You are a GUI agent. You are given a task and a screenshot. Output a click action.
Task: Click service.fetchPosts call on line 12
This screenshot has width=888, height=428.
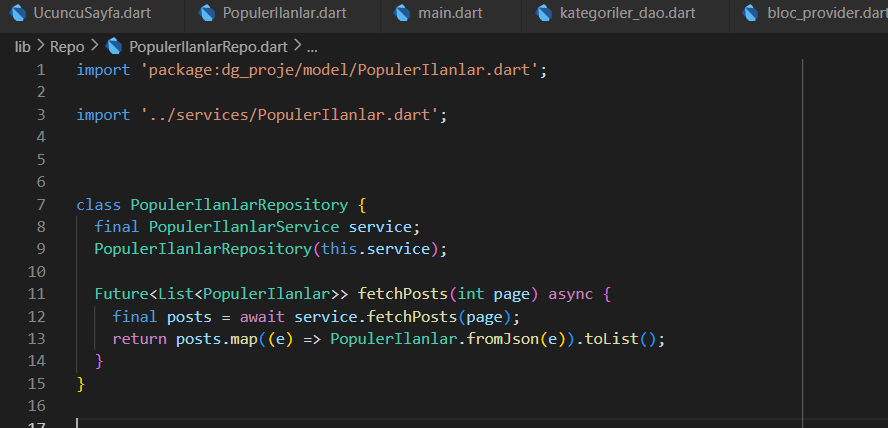point(375,316)
